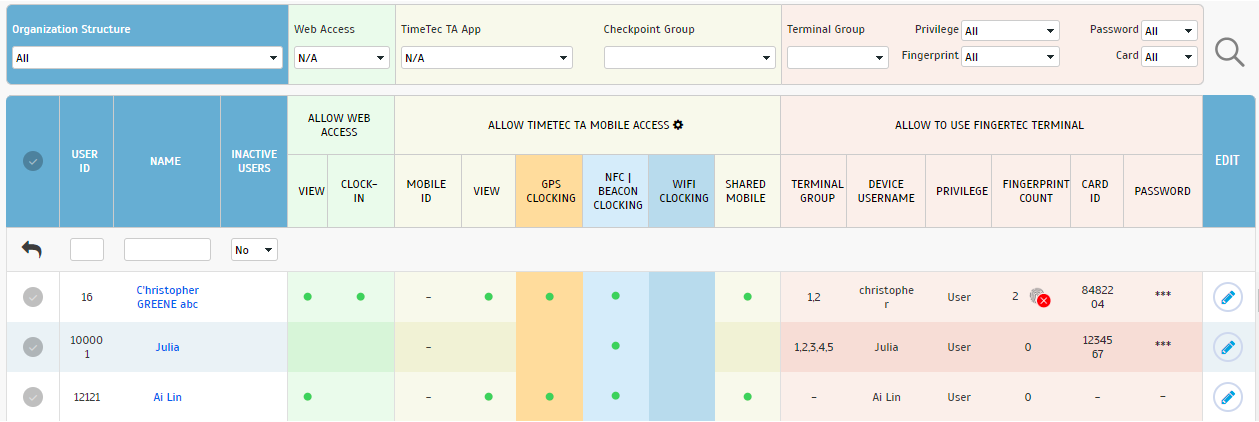Image resolution: width=1259 pixels, height=422 pixels.
Task: Open the Password filter dropdown
Action: pyautogui.click(x=1169, y=31)
